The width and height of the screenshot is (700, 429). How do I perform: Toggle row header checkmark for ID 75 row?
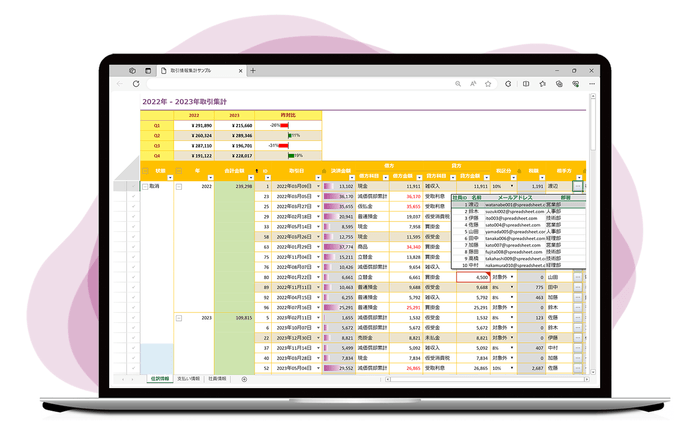click(x=133, y=257)
